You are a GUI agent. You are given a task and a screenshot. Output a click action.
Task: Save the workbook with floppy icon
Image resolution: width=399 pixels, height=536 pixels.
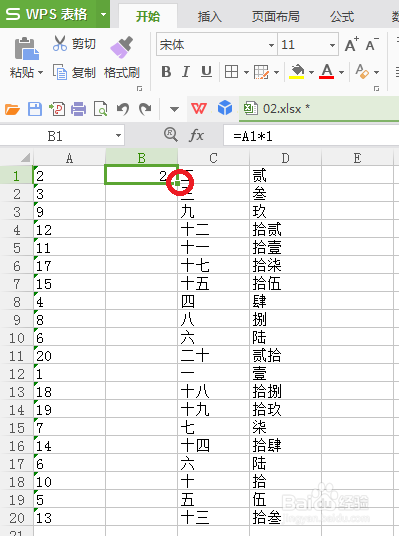[x=35, y=109]
